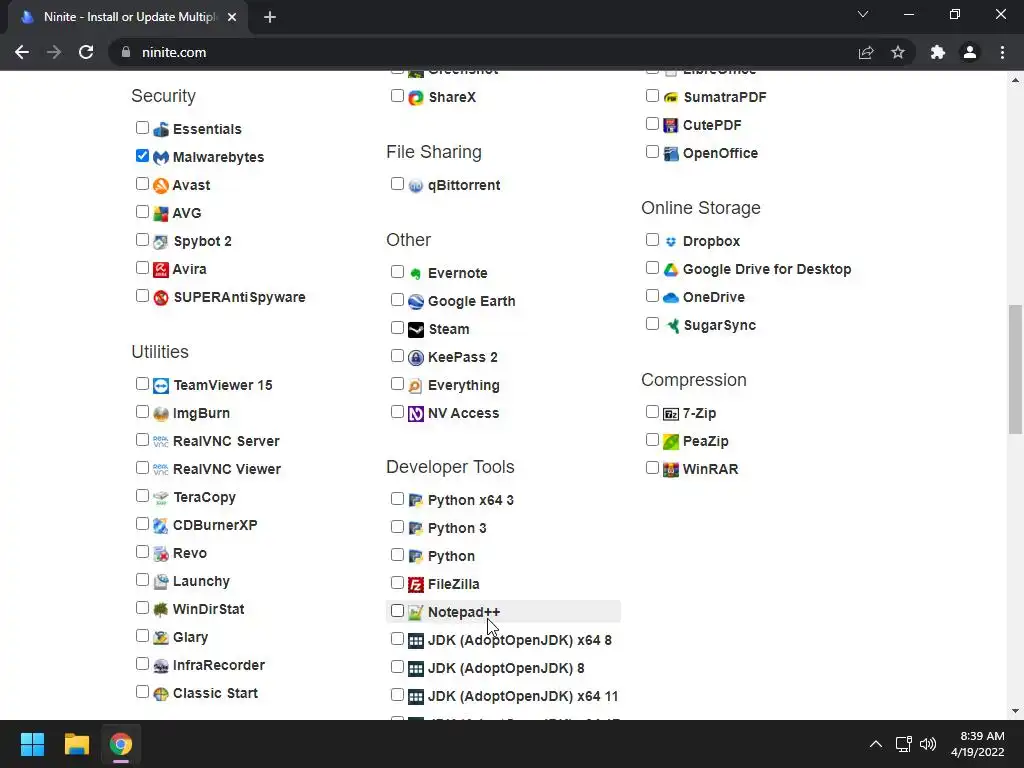Click the ShareX icon

click(416, 97)
